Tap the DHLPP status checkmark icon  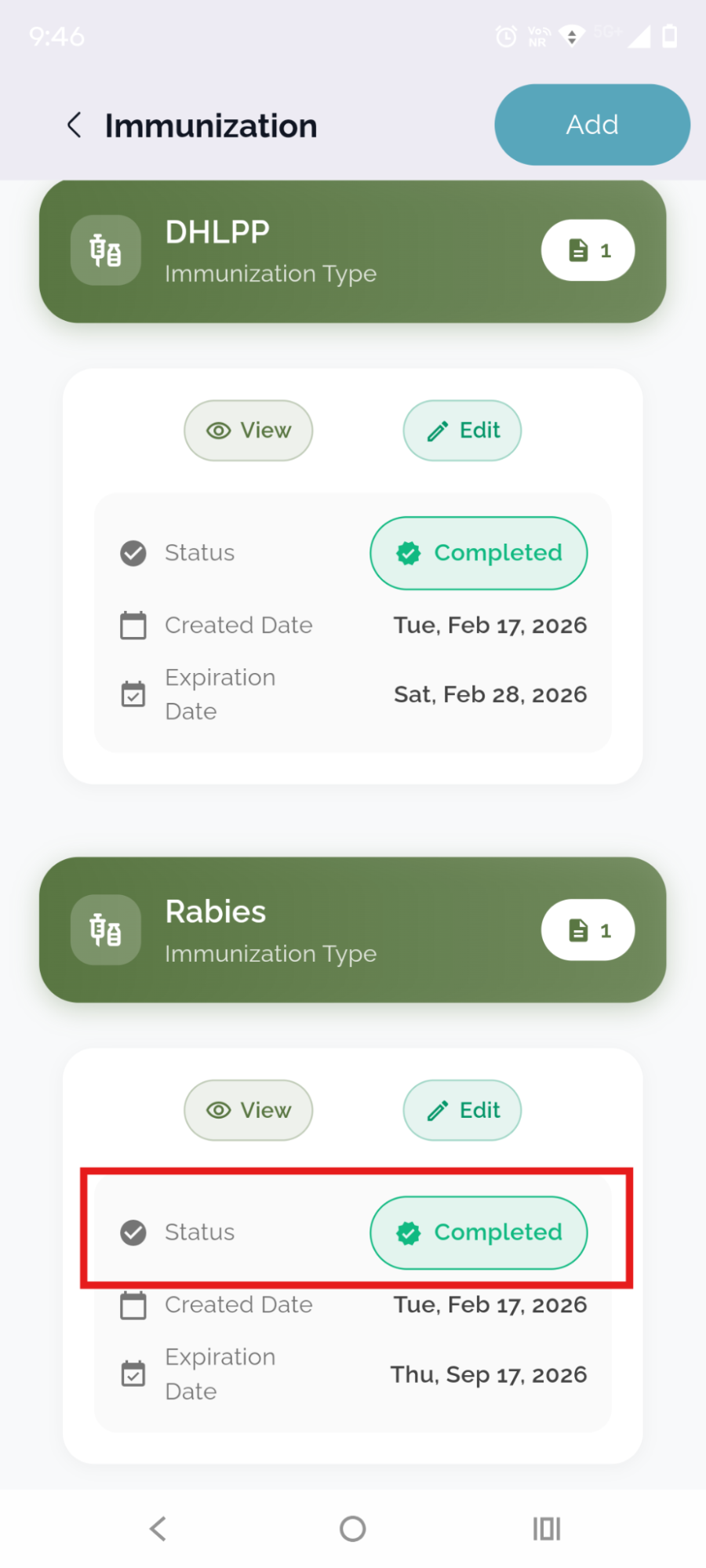coord(133,553)
